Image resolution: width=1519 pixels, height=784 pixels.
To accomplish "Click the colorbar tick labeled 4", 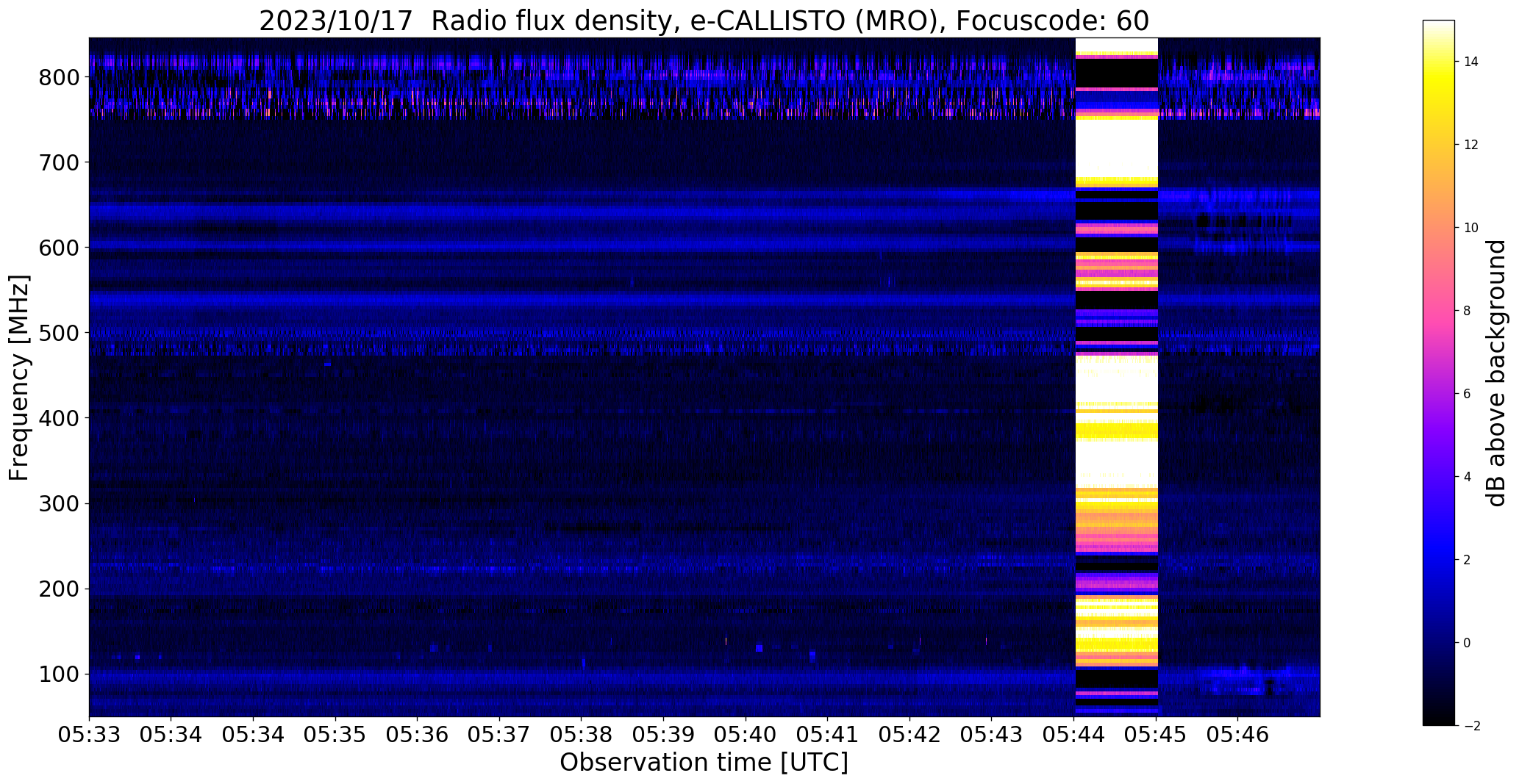I will (x=1467, y=477).
